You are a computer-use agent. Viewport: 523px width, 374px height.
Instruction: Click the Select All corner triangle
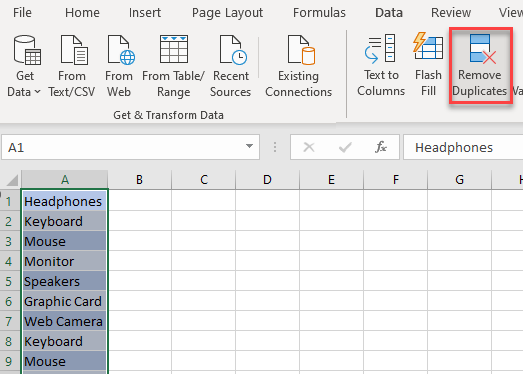click(x=12, y=180)
